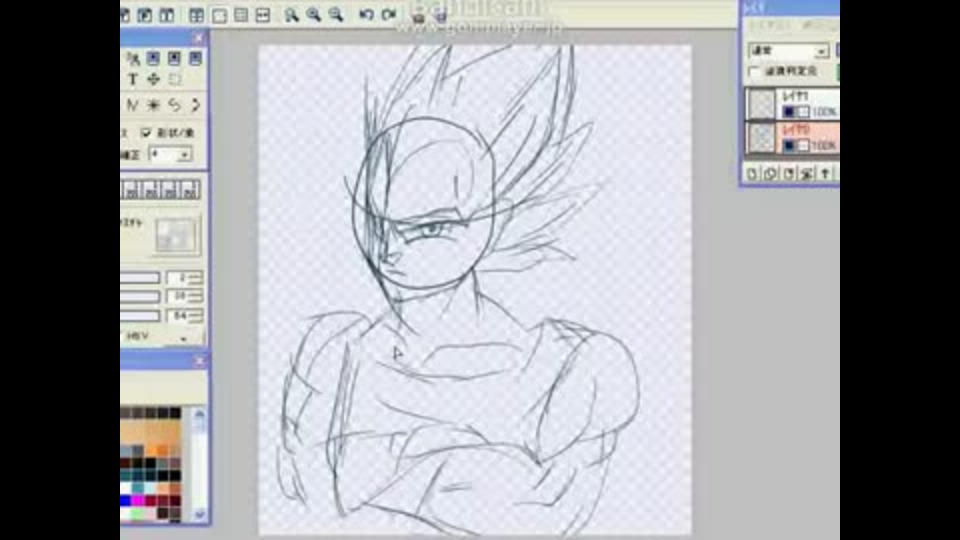The height and width of the screenshot is (540, 960).
Task: Click the palette scrollbar down arrow
Action: coord(200,515)
